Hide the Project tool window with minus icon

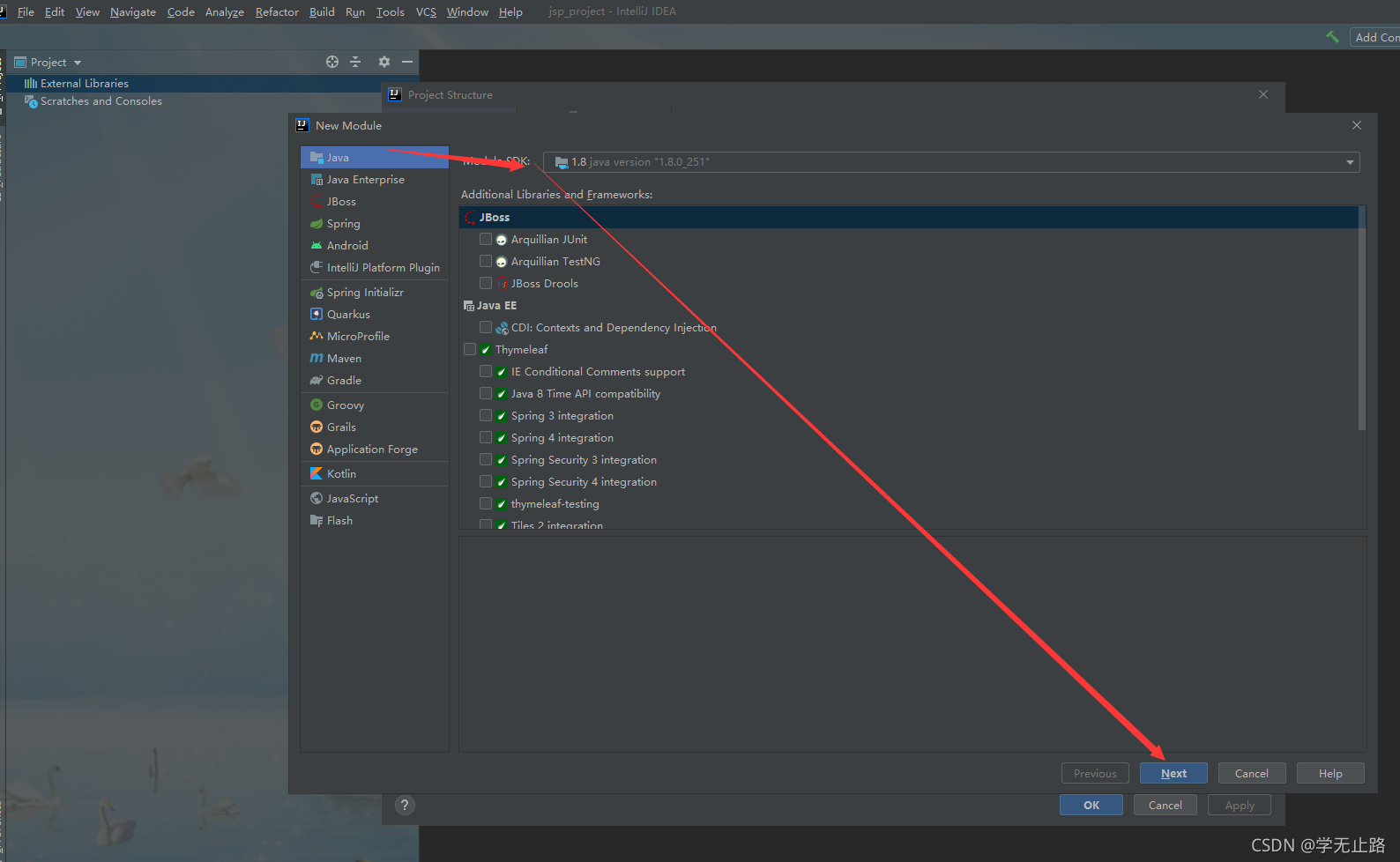click(407, 62)
